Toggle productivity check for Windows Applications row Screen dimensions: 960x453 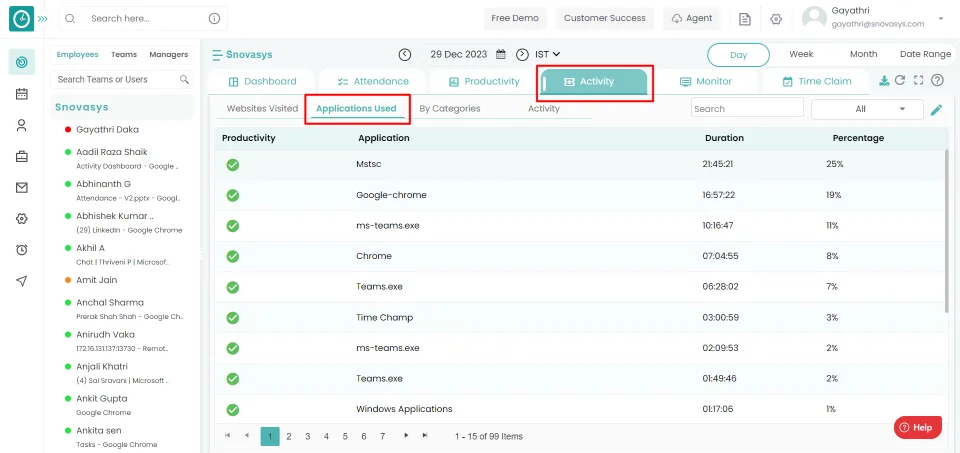pyautogui.click(x=233, y=410)
